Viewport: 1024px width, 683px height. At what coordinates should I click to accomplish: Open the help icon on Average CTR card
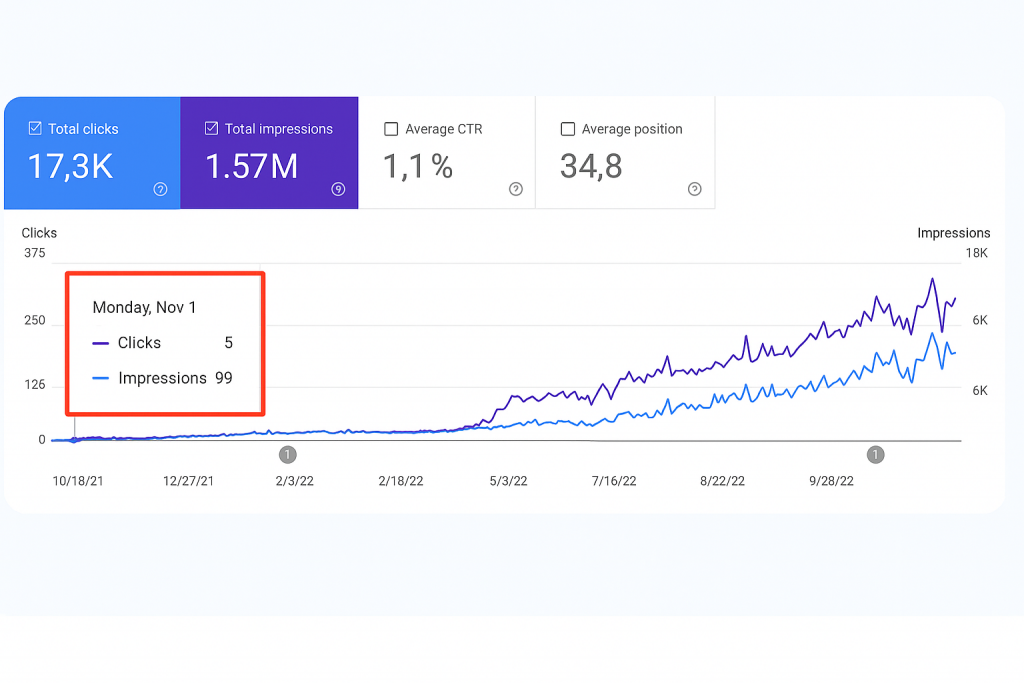[x=516, y=190]
